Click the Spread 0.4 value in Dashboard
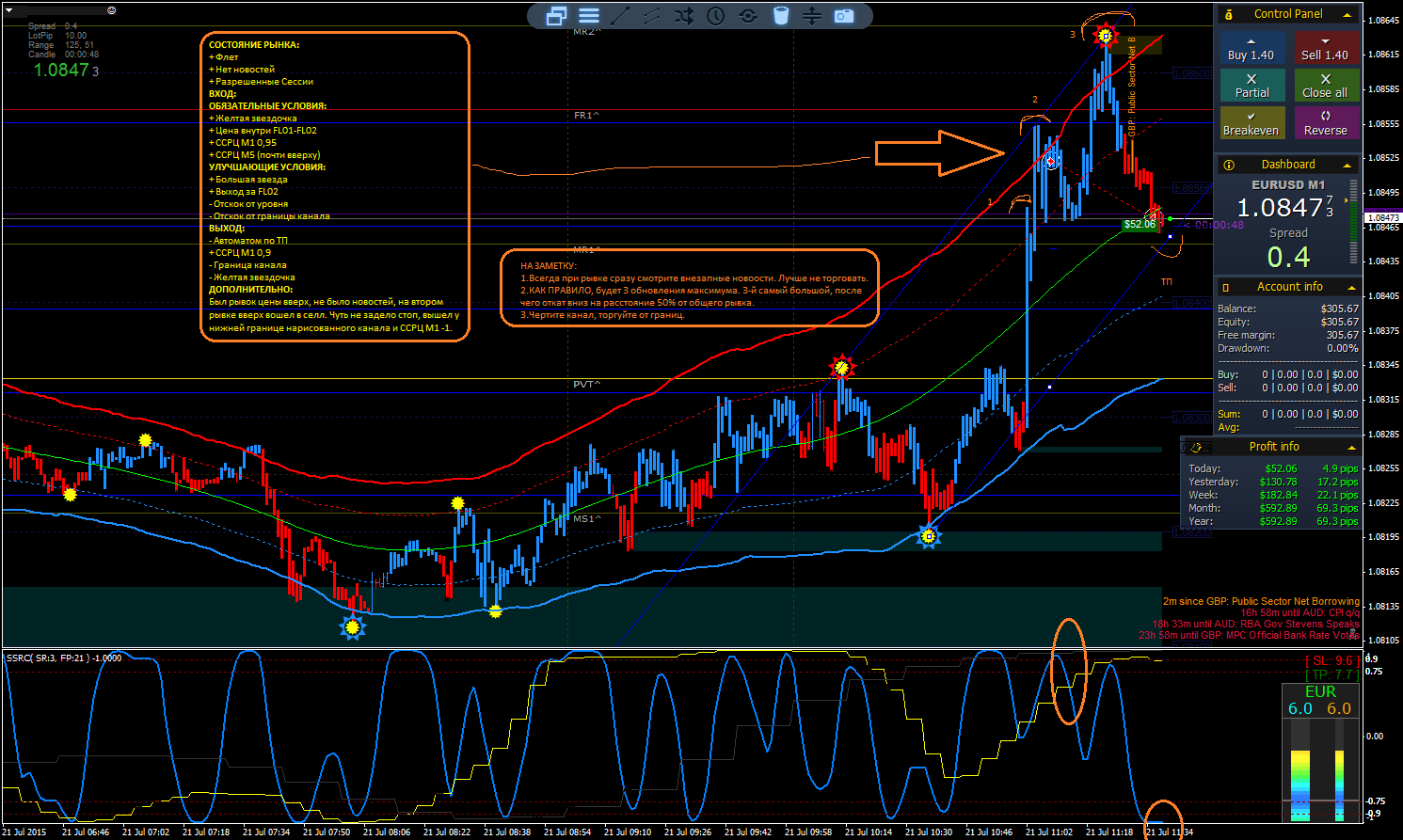The width and height of the screenshot is (1403, 840). point(1288,257)
